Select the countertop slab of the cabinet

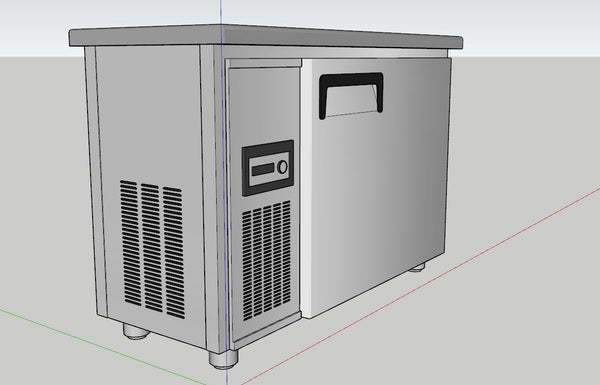(x=266, y=37)
